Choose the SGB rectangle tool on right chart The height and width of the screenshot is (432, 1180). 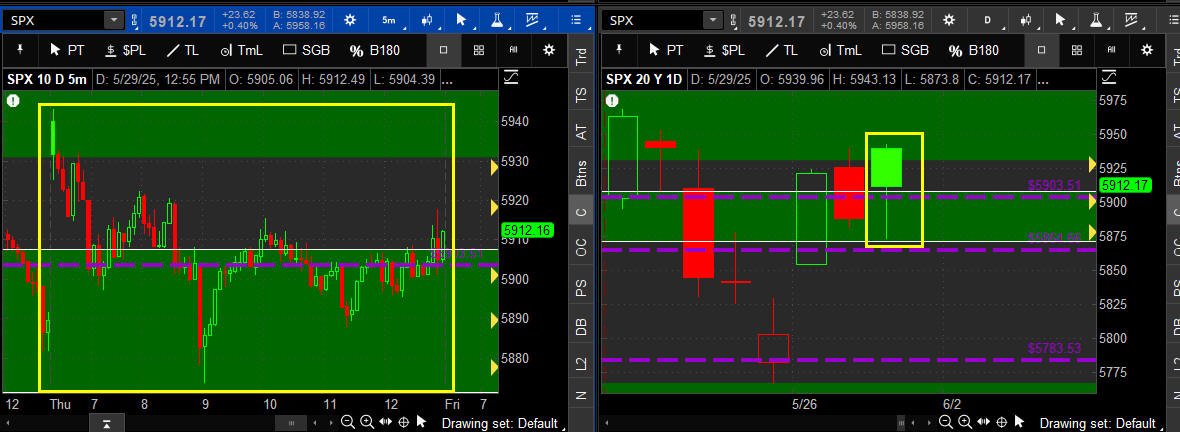coord(905,50)
